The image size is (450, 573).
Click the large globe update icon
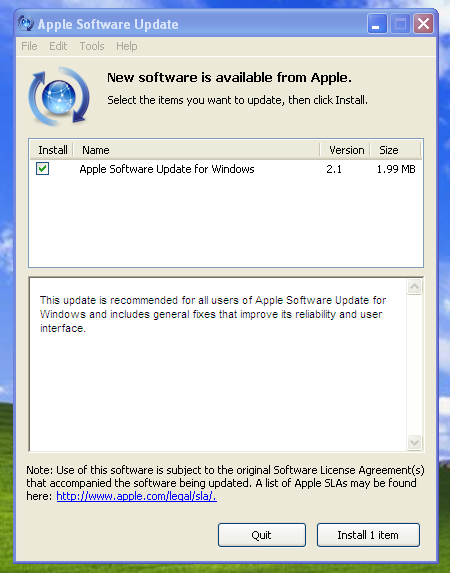click(59, 97)
